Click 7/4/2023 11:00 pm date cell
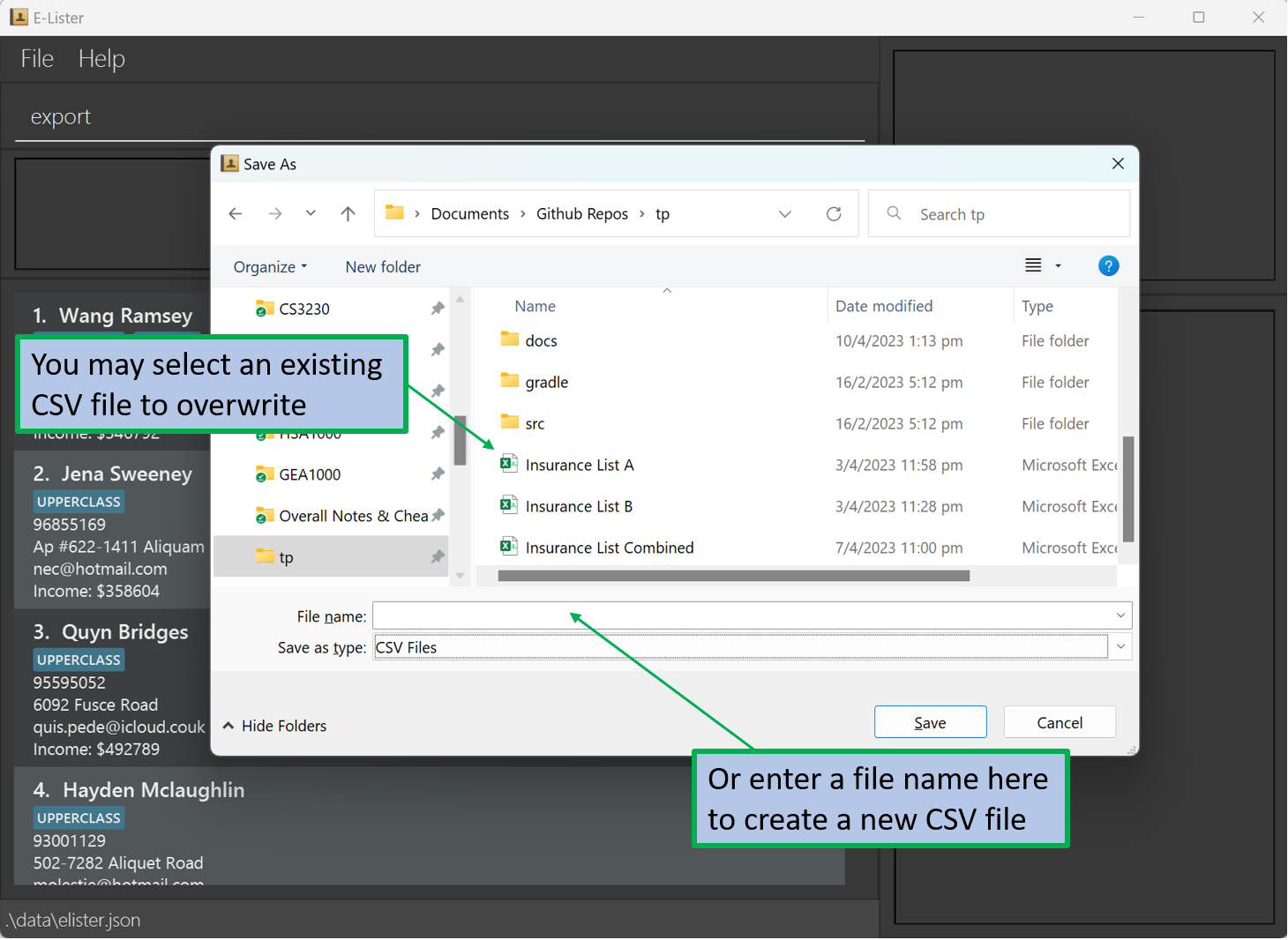This screenshot has height=940, width=1288. [x=899, y=548]
